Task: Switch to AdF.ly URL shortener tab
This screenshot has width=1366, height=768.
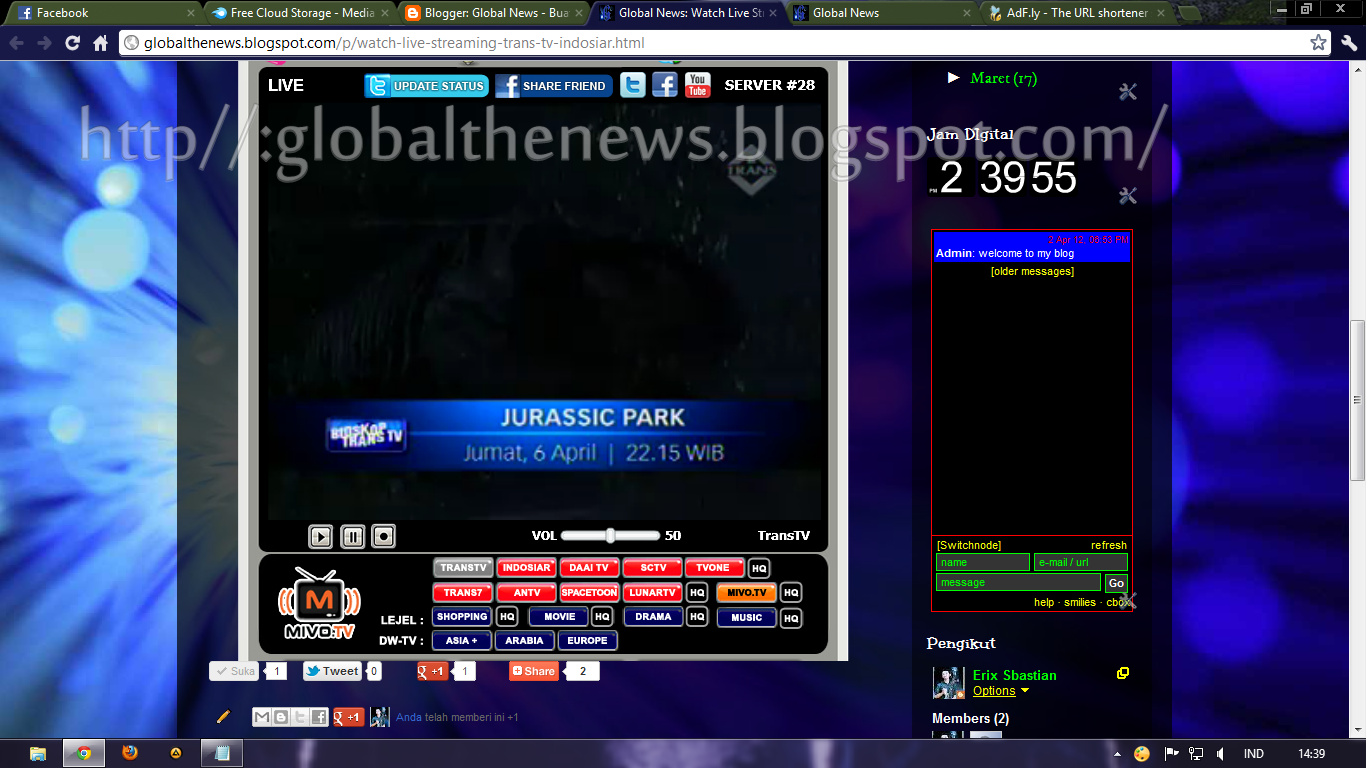Action: pyautogui.click(x=1075, y=13)
